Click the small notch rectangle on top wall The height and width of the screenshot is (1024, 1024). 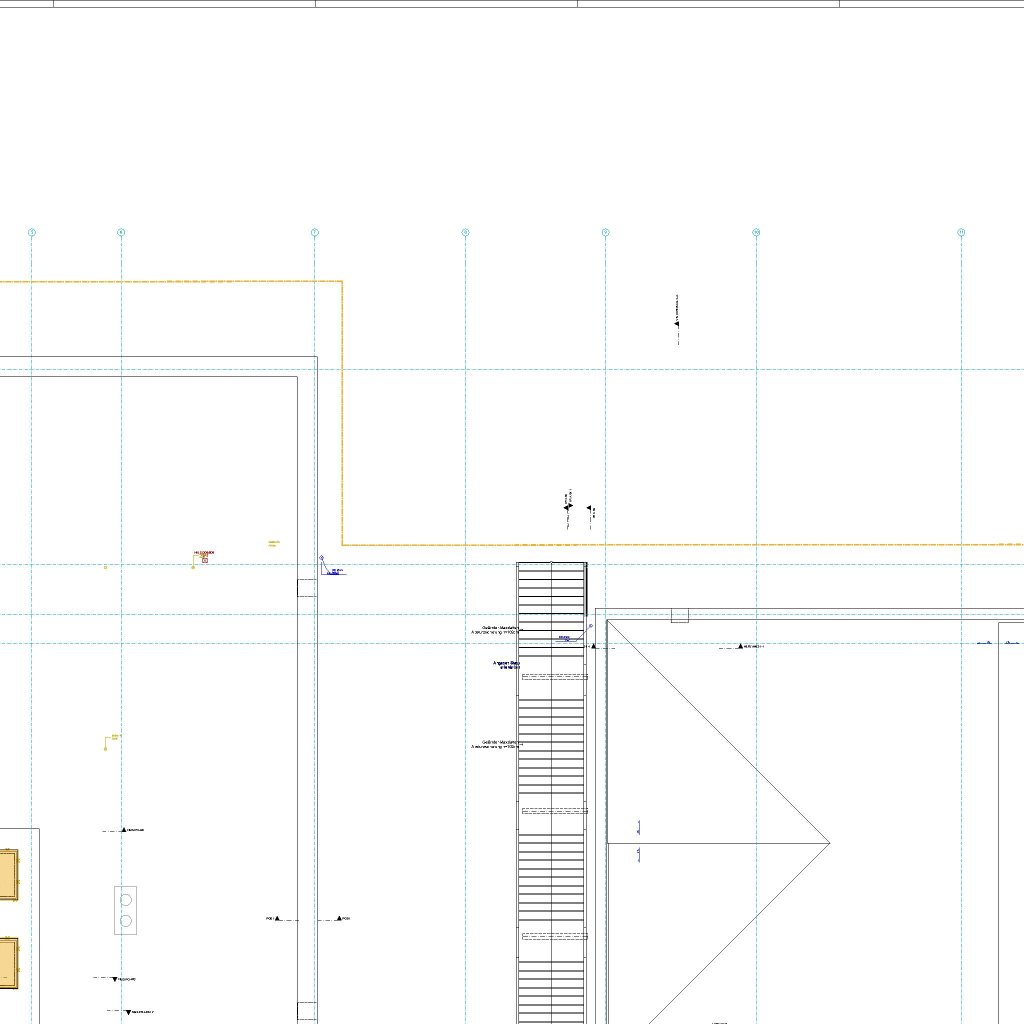pyautogui.click(x=679, y=615)
